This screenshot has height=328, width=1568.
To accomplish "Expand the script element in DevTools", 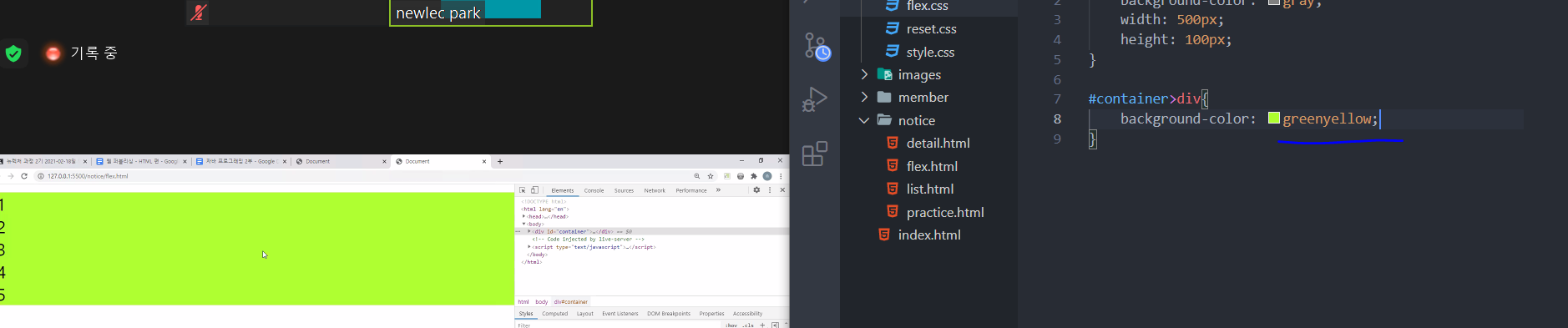I will (529, 247).
